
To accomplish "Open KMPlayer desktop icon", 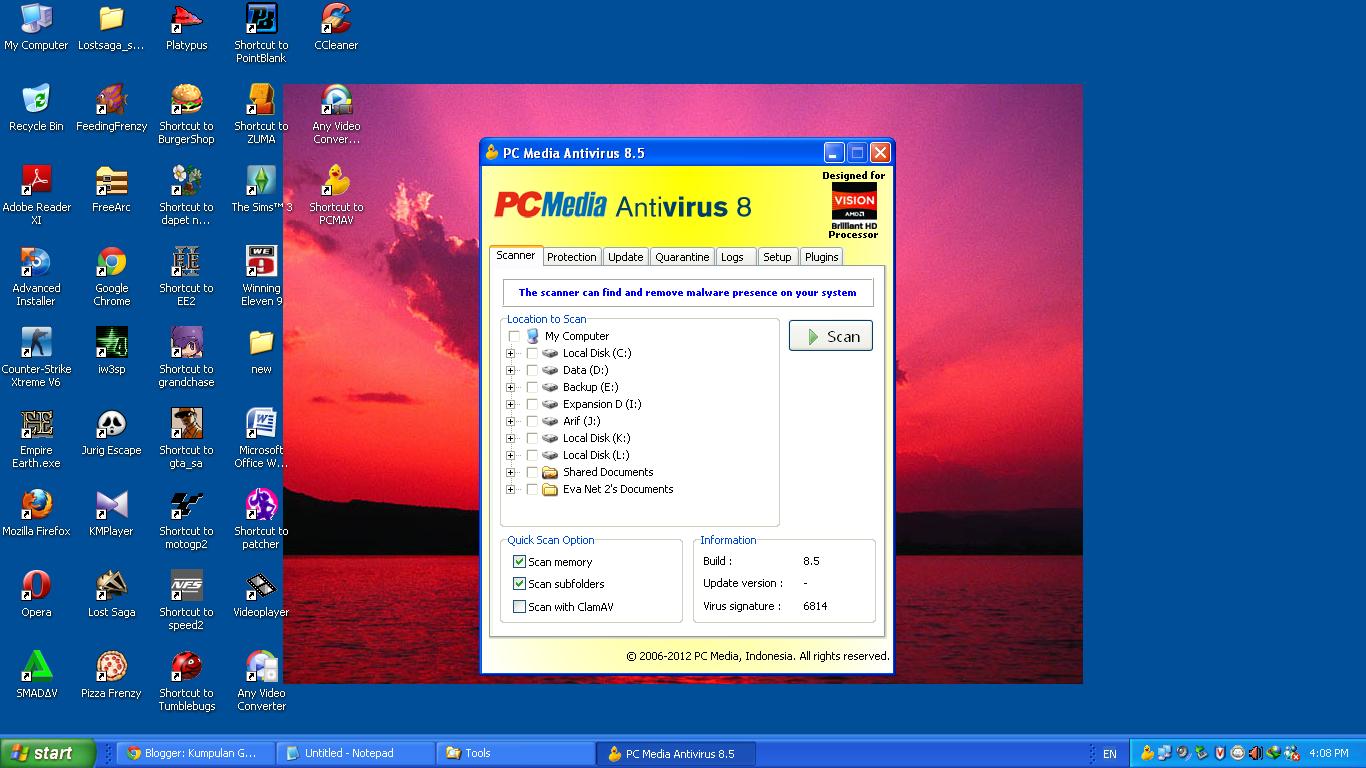I will (111, 514).
